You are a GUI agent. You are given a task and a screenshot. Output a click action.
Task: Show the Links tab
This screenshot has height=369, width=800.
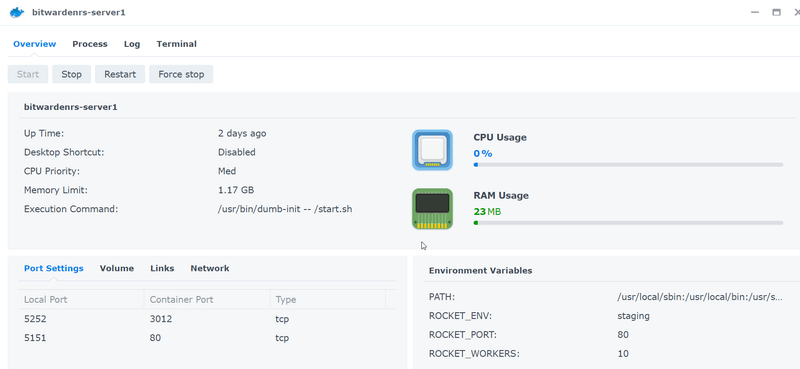(x=162, y=268)
